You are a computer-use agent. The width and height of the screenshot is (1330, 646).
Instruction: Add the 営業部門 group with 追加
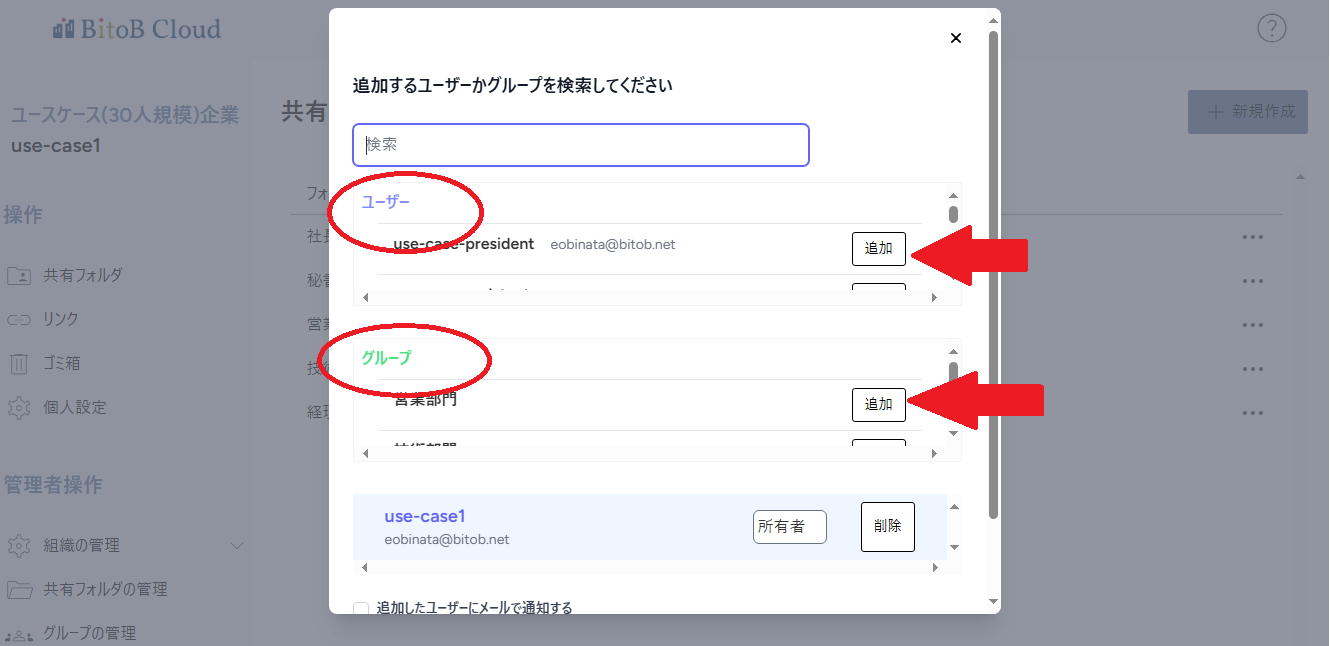(x=878, y=404)
